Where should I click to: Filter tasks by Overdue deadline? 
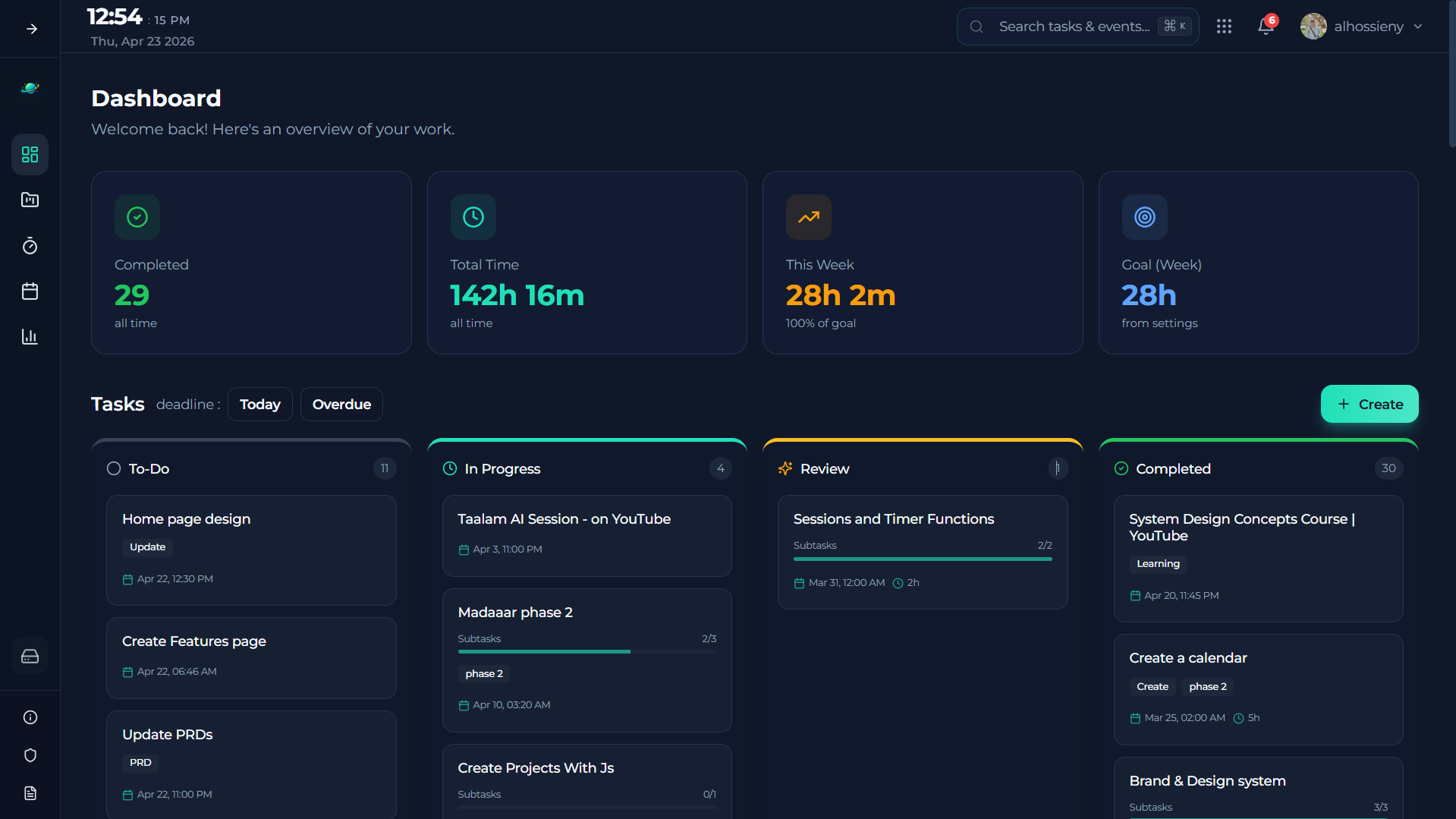tap(341, 405)
